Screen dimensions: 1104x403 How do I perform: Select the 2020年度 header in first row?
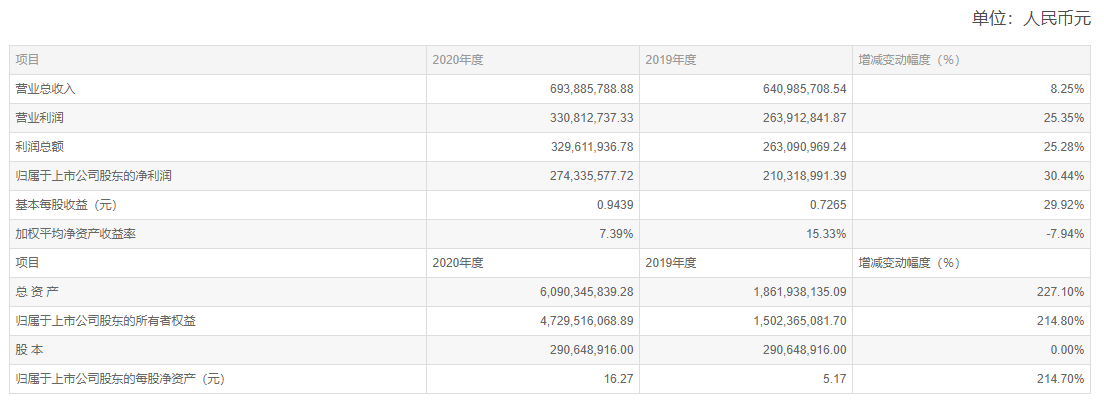[458, 60]
